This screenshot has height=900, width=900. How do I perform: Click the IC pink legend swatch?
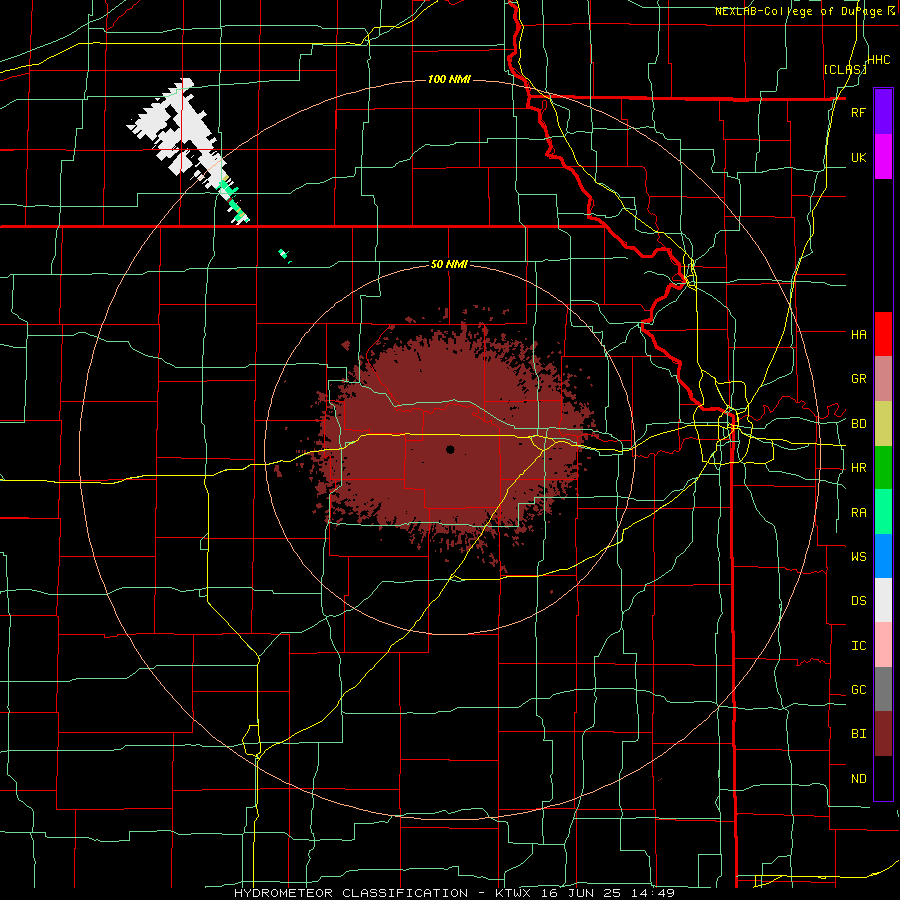click(x=883, y=645)
